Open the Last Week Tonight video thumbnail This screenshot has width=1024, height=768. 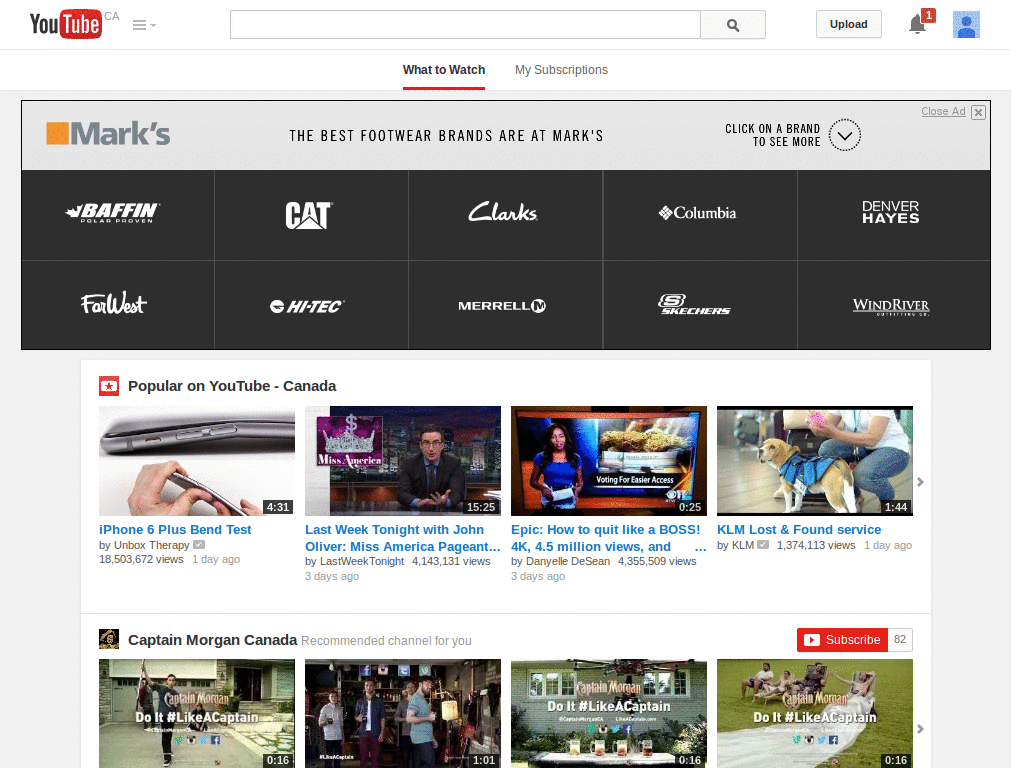tap(403, 461)
